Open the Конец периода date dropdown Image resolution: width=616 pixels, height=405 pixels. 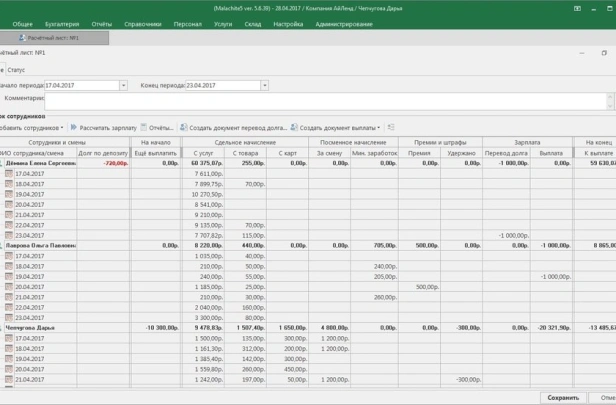pyautogui.click(x=264, y=86)
